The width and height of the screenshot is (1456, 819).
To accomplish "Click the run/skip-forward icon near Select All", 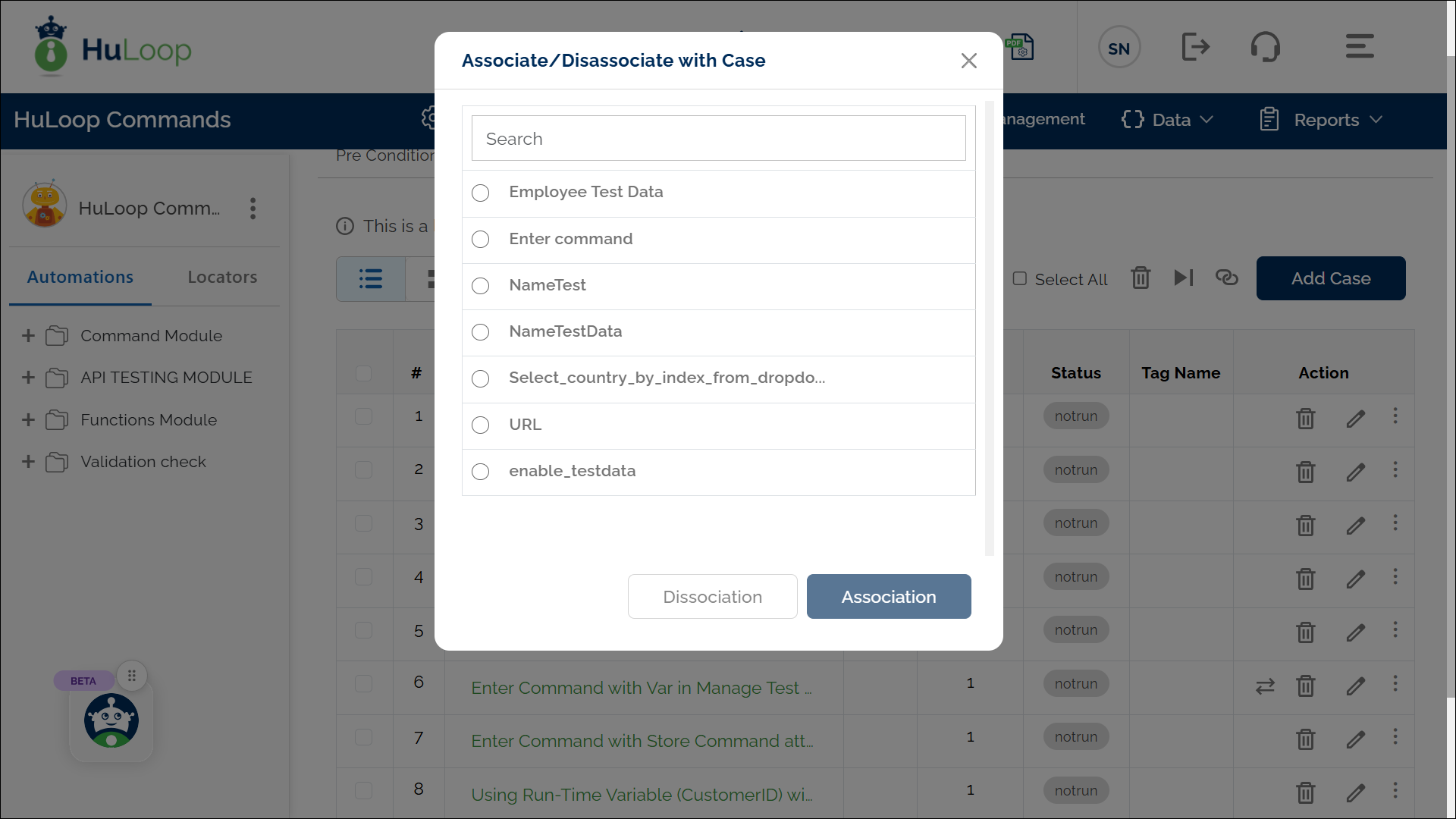I will coord(1183,278).
